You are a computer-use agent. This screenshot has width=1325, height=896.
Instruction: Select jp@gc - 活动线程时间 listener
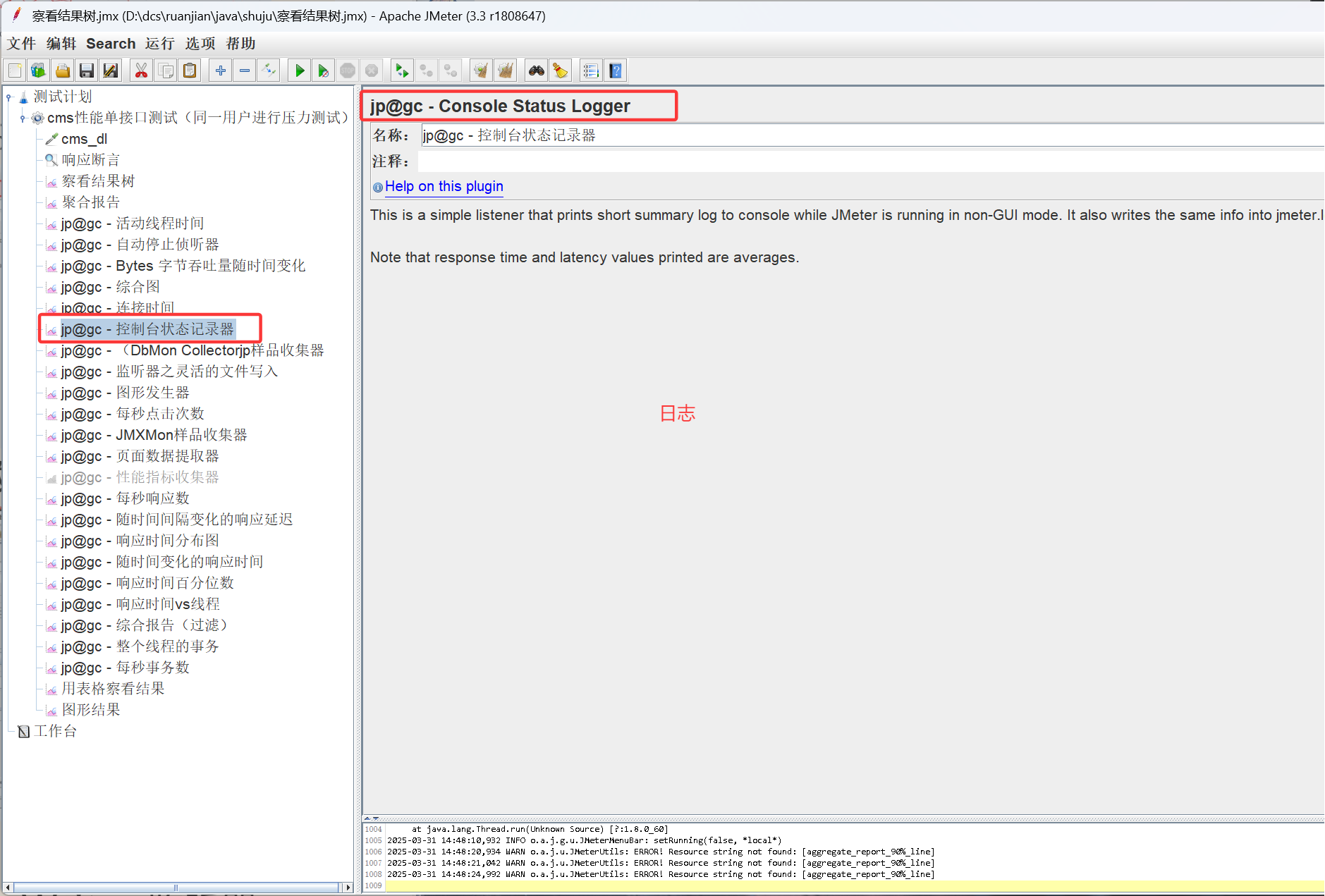[x=133, y=223]
